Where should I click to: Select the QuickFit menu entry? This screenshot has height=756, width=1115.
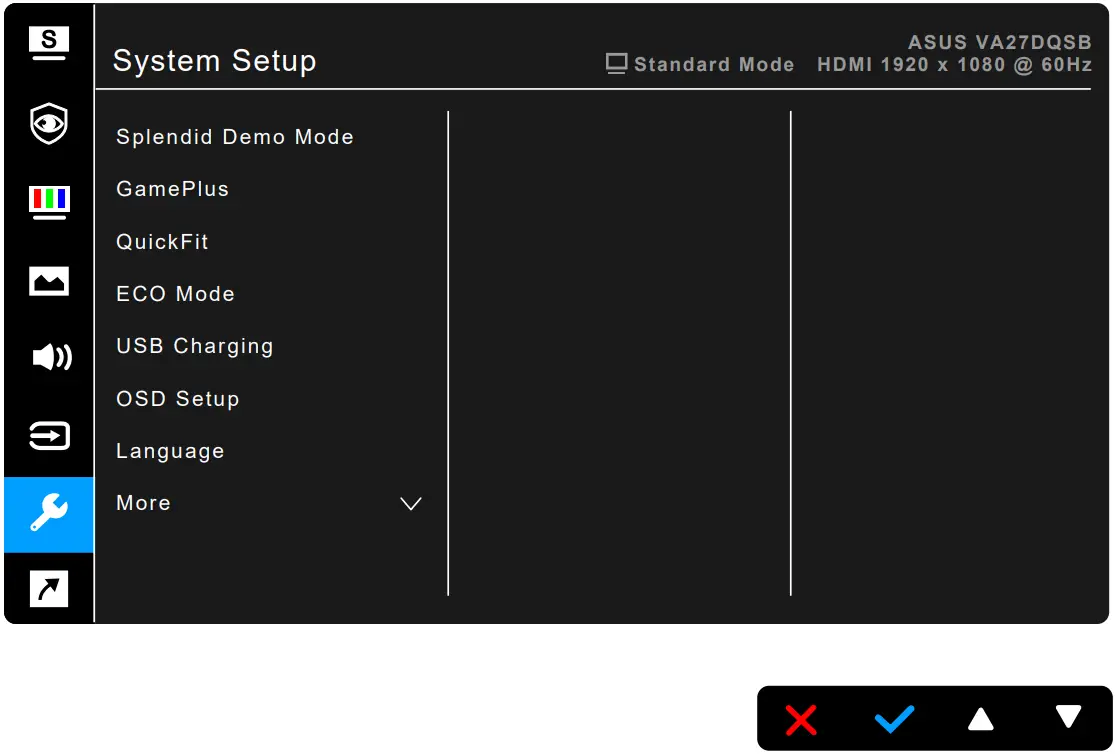(x=161, y=241)
